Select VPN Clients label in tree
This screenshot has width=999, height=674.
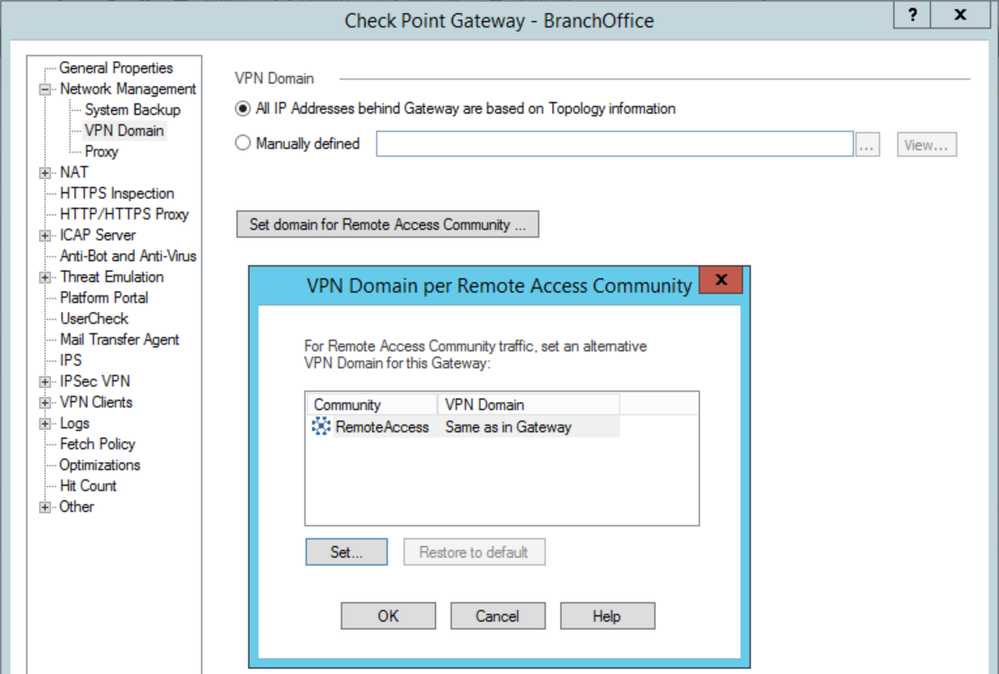point(96,403)
